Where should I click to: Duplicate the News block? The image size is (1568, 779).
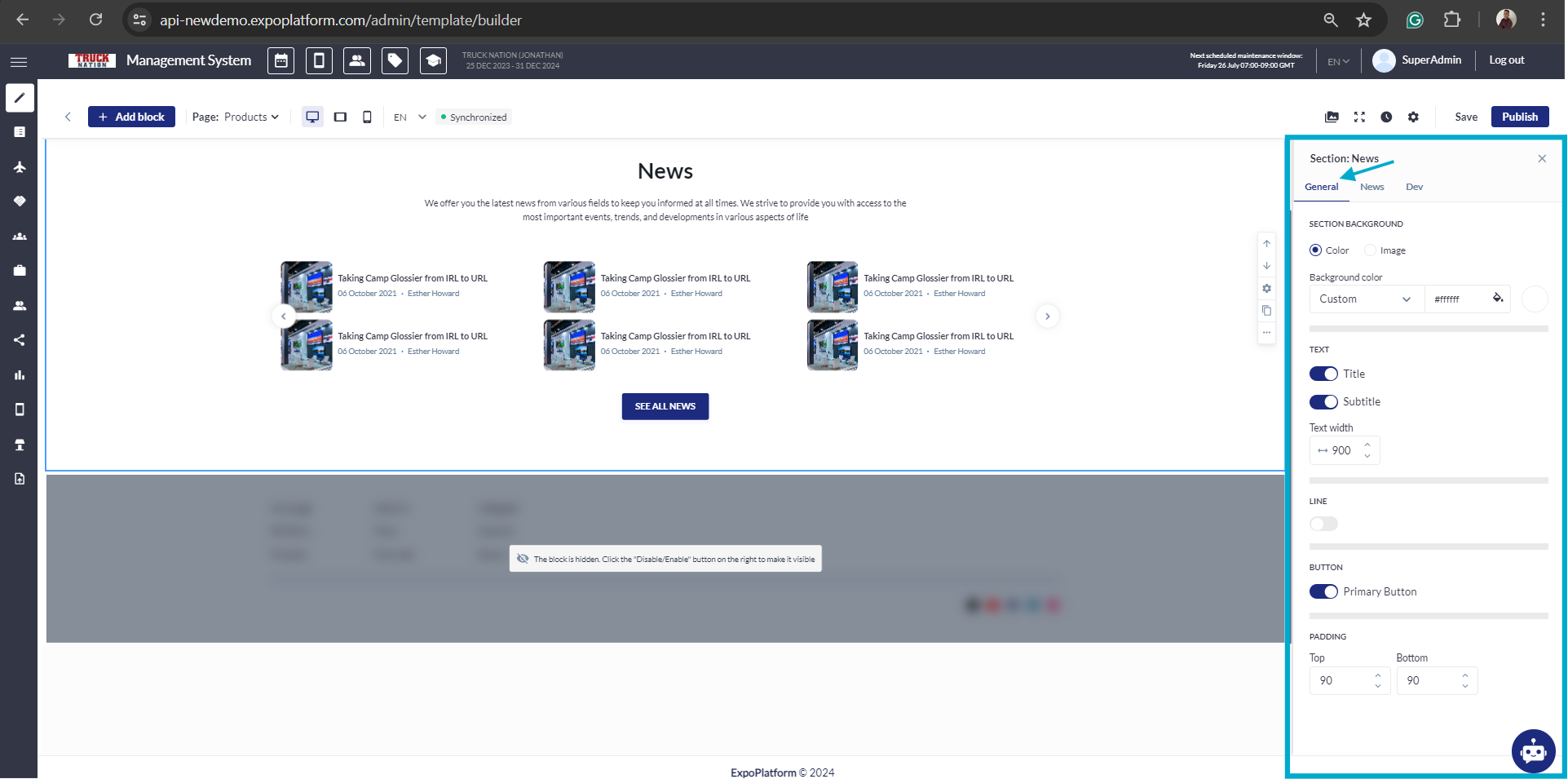pyautogui.click(x=1266, y=311)
